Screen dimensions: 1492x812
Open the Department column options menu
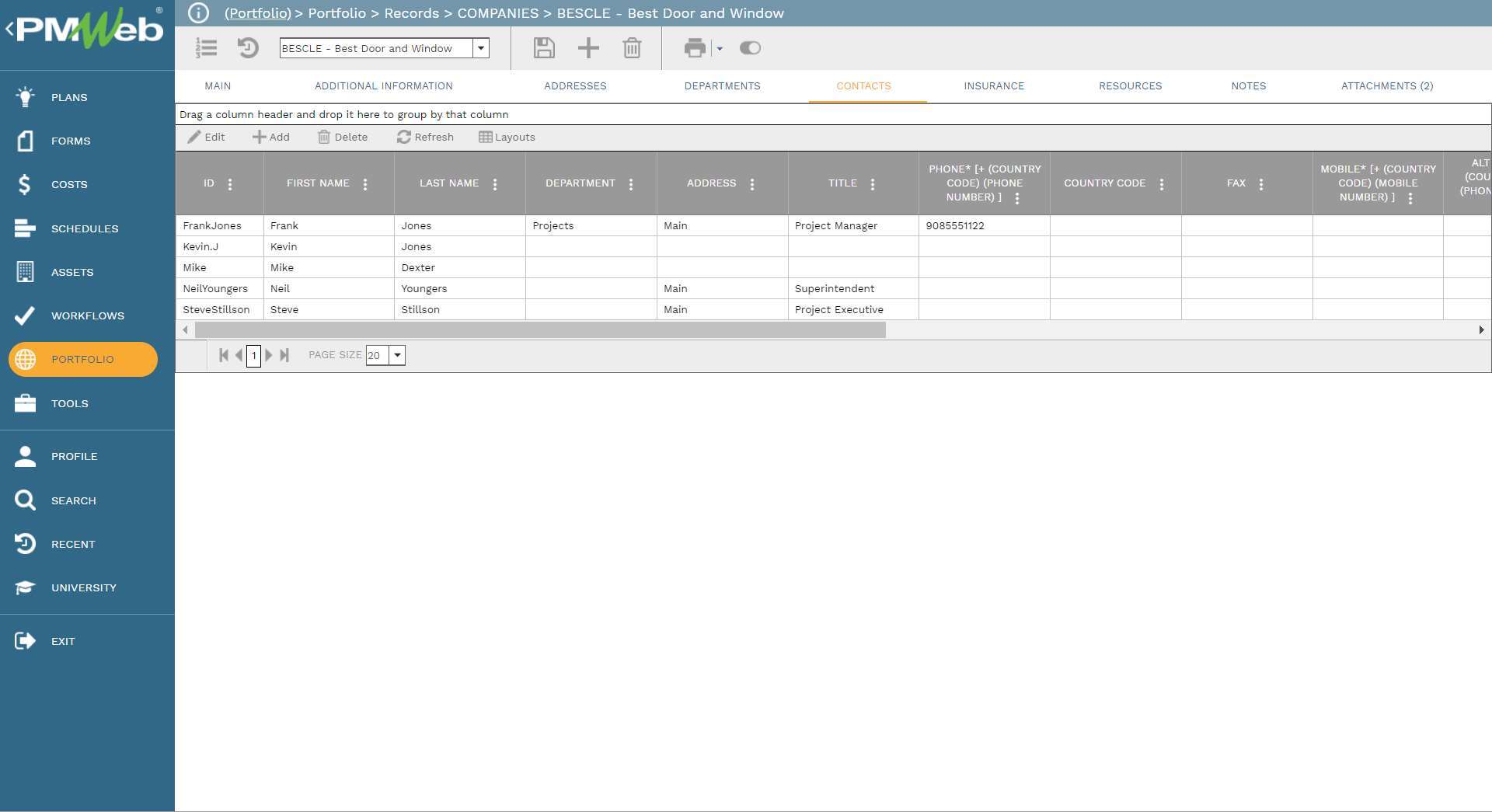(631, 184)
